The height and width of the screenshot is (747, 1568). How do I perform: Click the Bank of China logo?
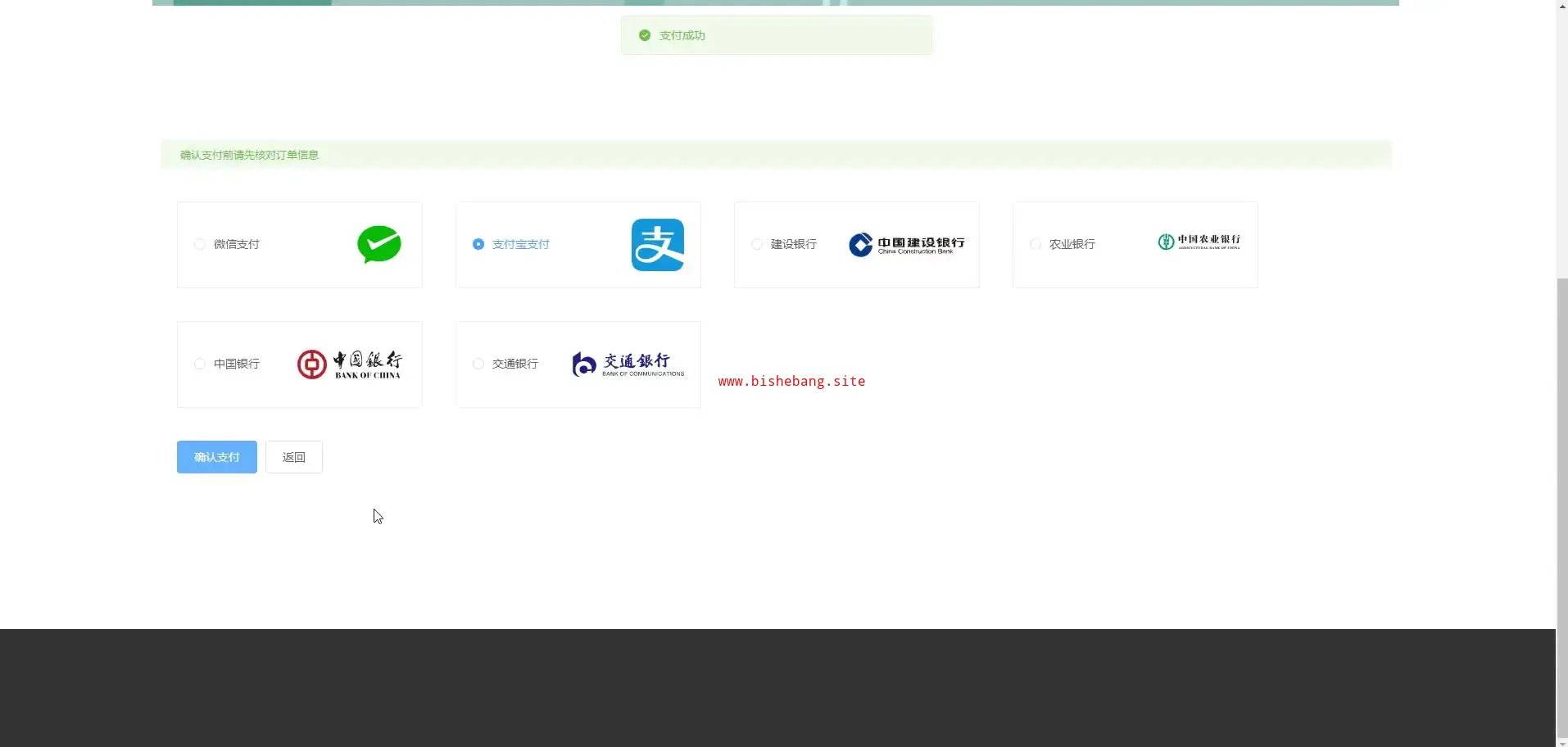[x=349, y=364]
